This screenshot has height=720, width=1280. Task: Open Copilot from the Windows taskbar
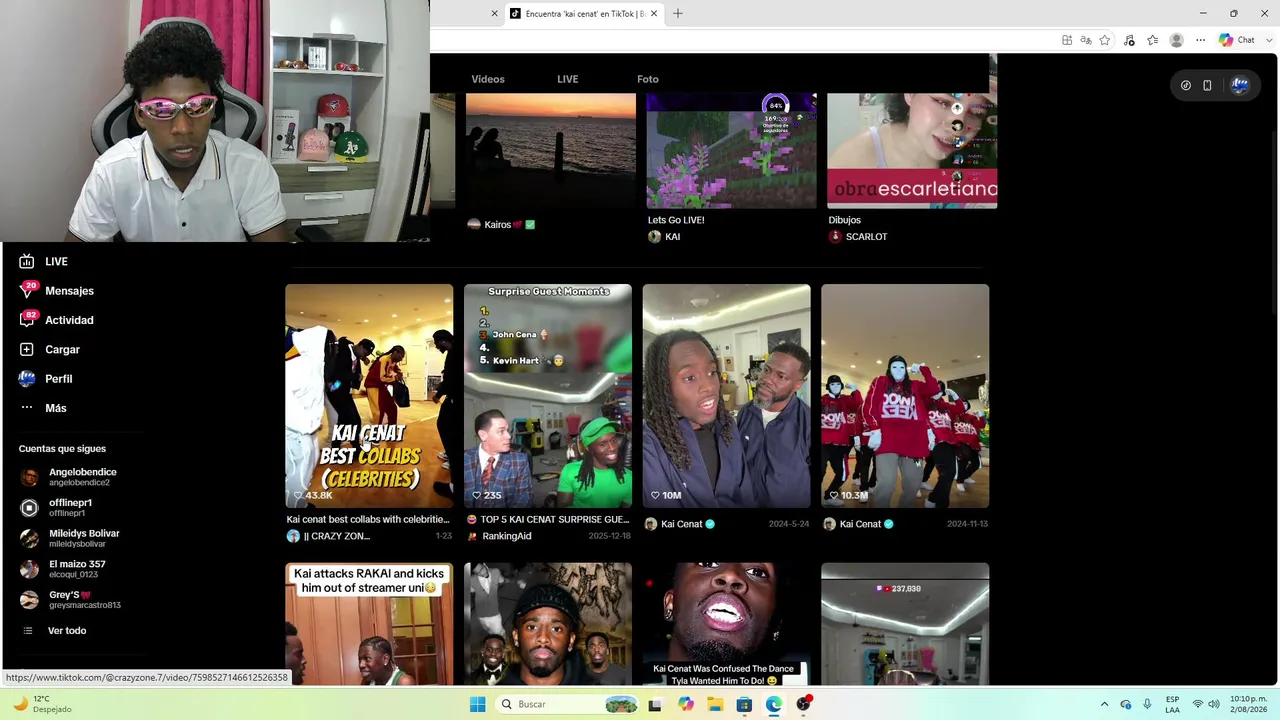[685, 704]
